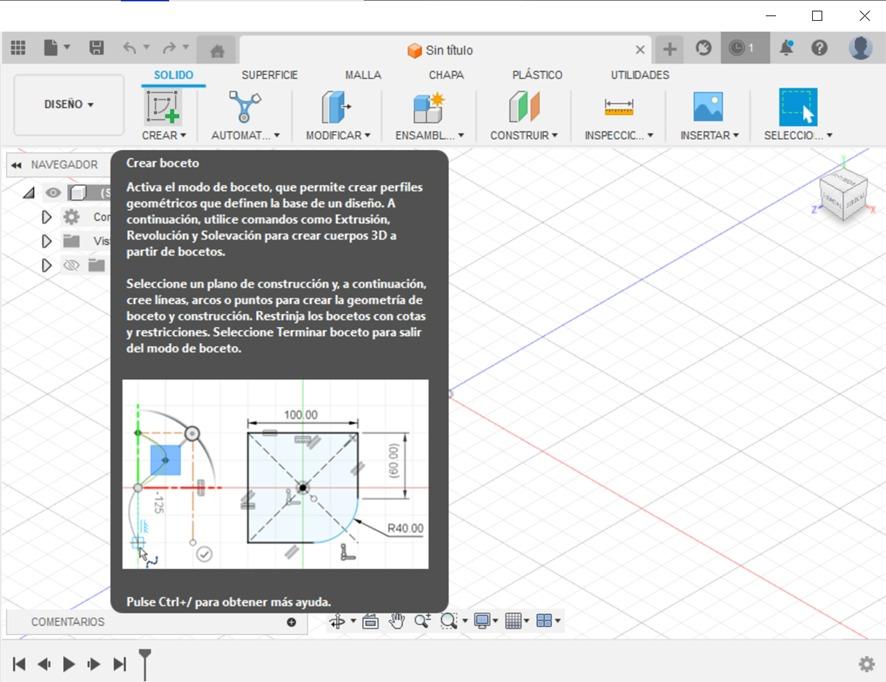Click the COMENTARIOS panel label

point(68,622)
